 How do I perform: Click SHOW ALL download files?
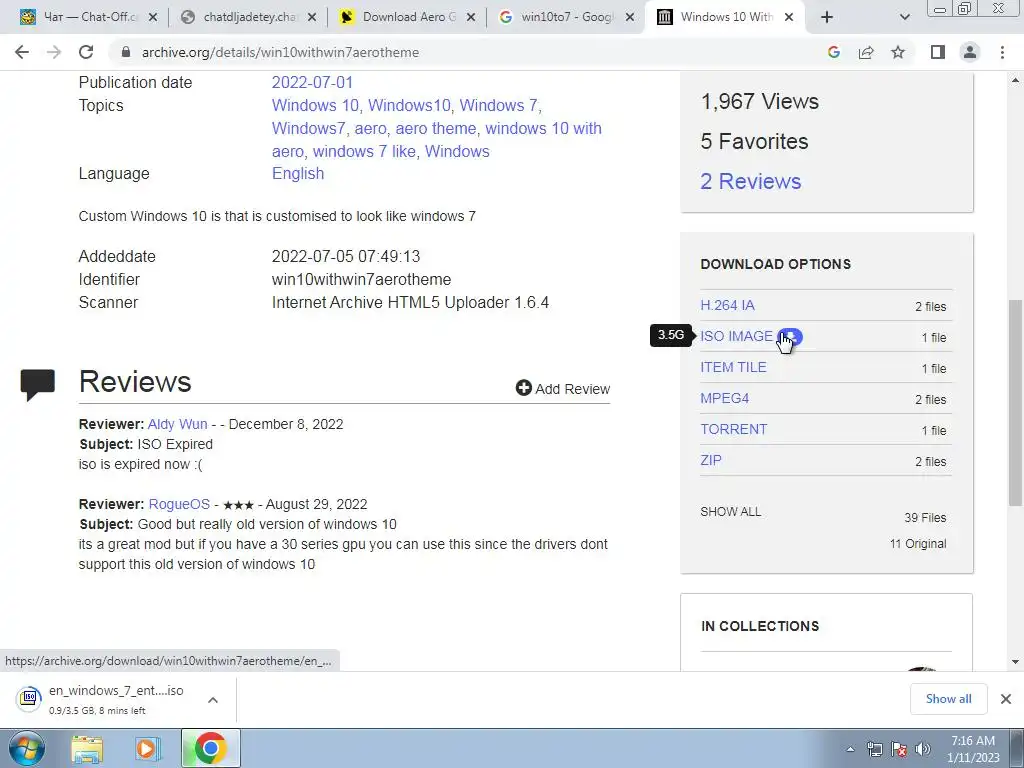pyautogui.click(x=731, y=512)
